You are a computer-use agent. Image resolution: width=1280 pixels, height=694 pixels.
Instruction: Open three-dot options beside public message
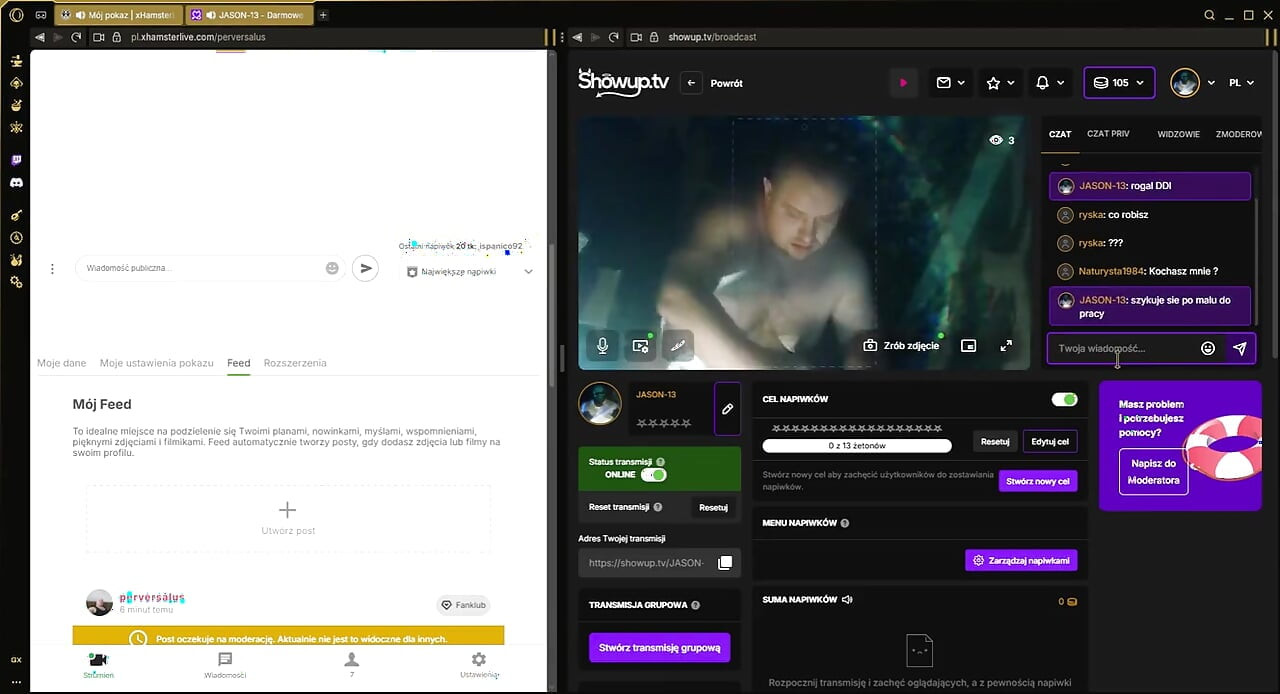(53, 268)
